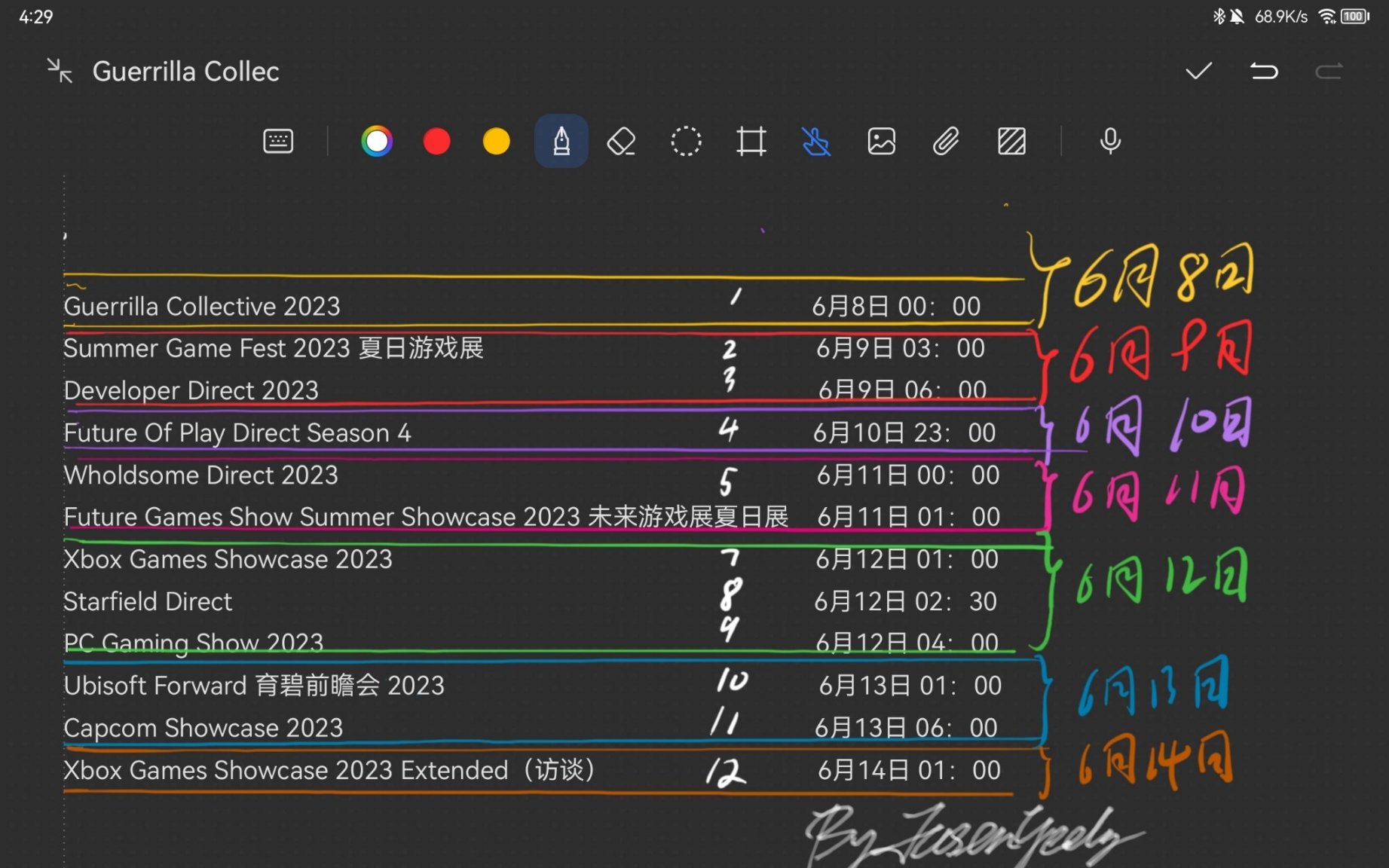
Task: Tap text Future Games Show Summer Showcase 2023
Action: (322, 517)
